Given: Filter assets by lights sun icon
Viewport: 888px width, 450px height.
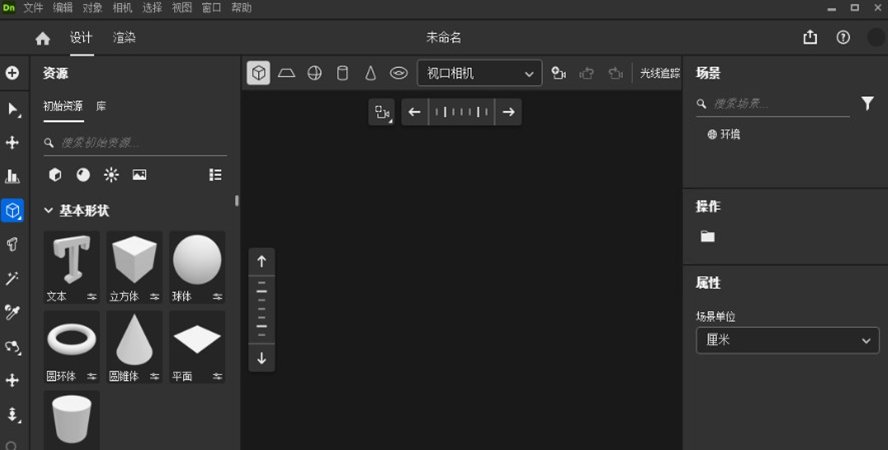Looking at the screenshot, I should tap(111, 175).
